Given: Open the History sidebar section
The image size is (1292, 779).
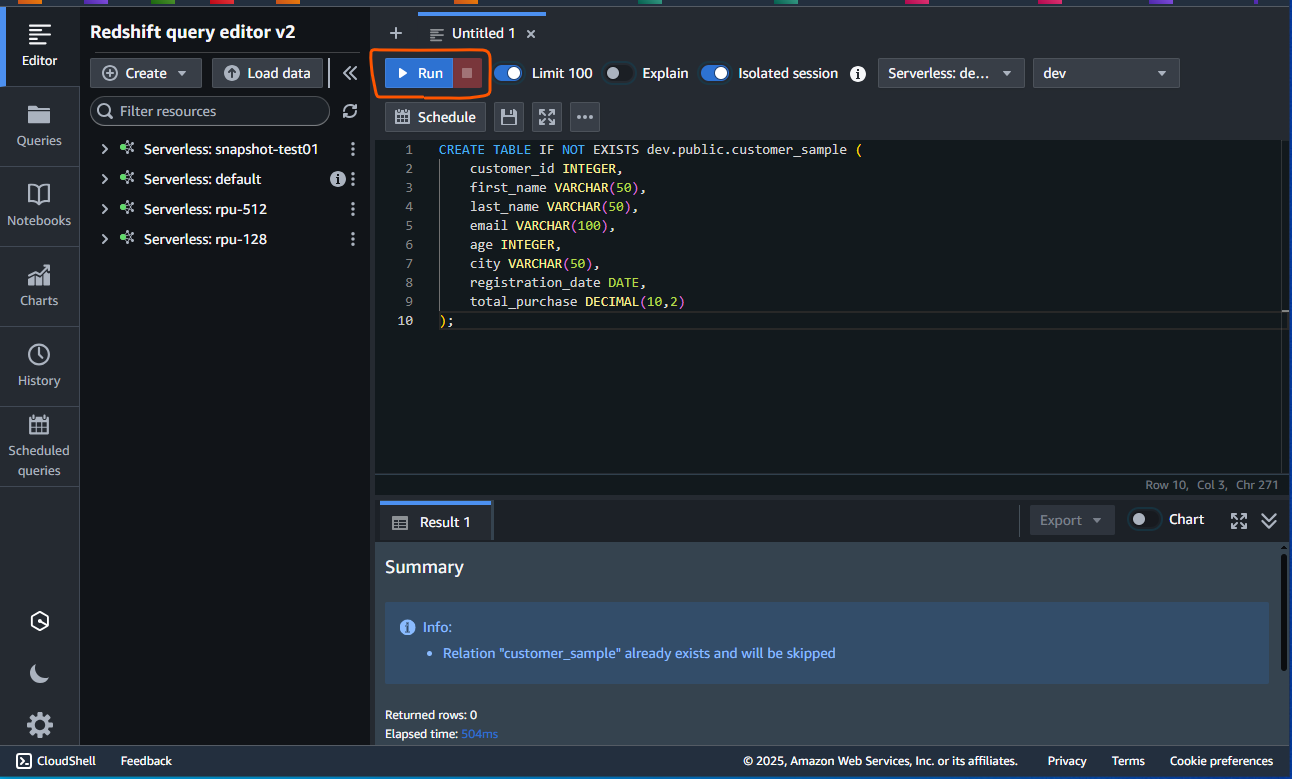Looking at the screenshot, I should [x=39, y=366].
